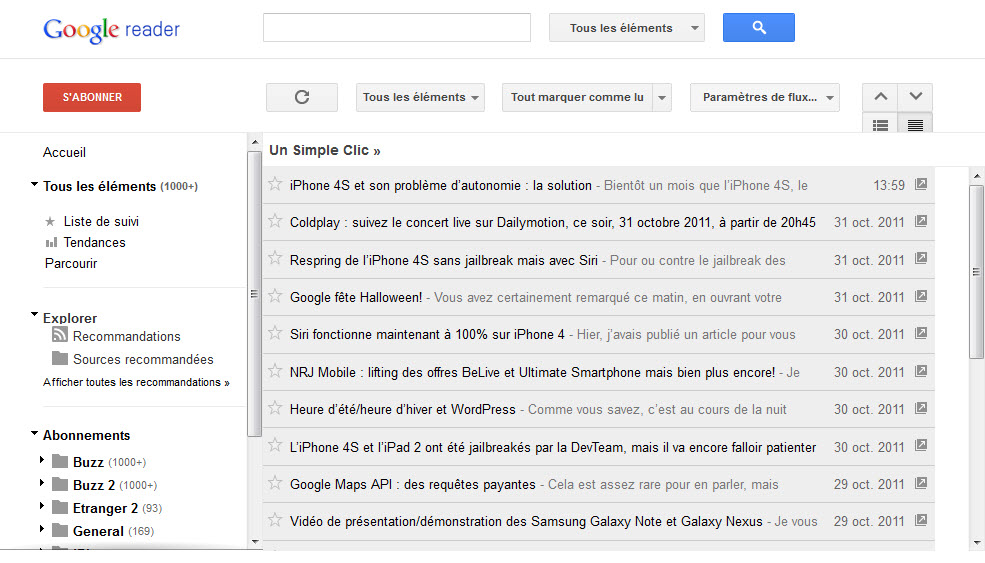Open Afficher toutes les recommandations link
The height and width of the screenshot is (563, 985).
coord(136,382)
